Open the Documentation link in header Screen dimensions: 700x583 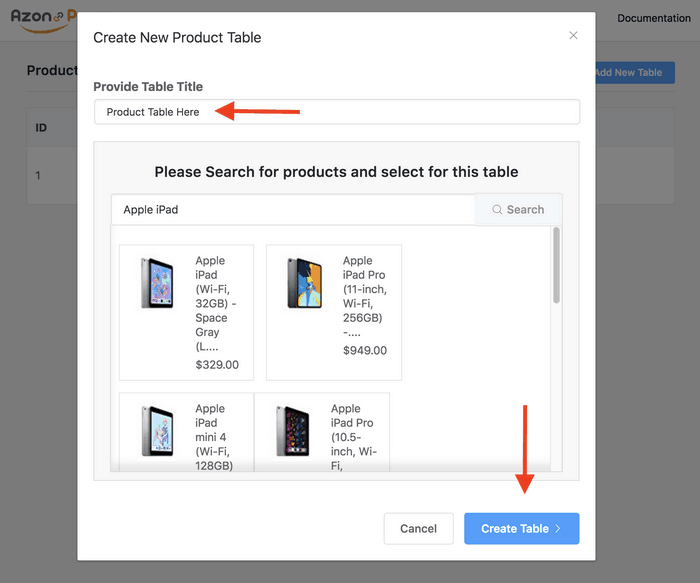click(654, 18)
